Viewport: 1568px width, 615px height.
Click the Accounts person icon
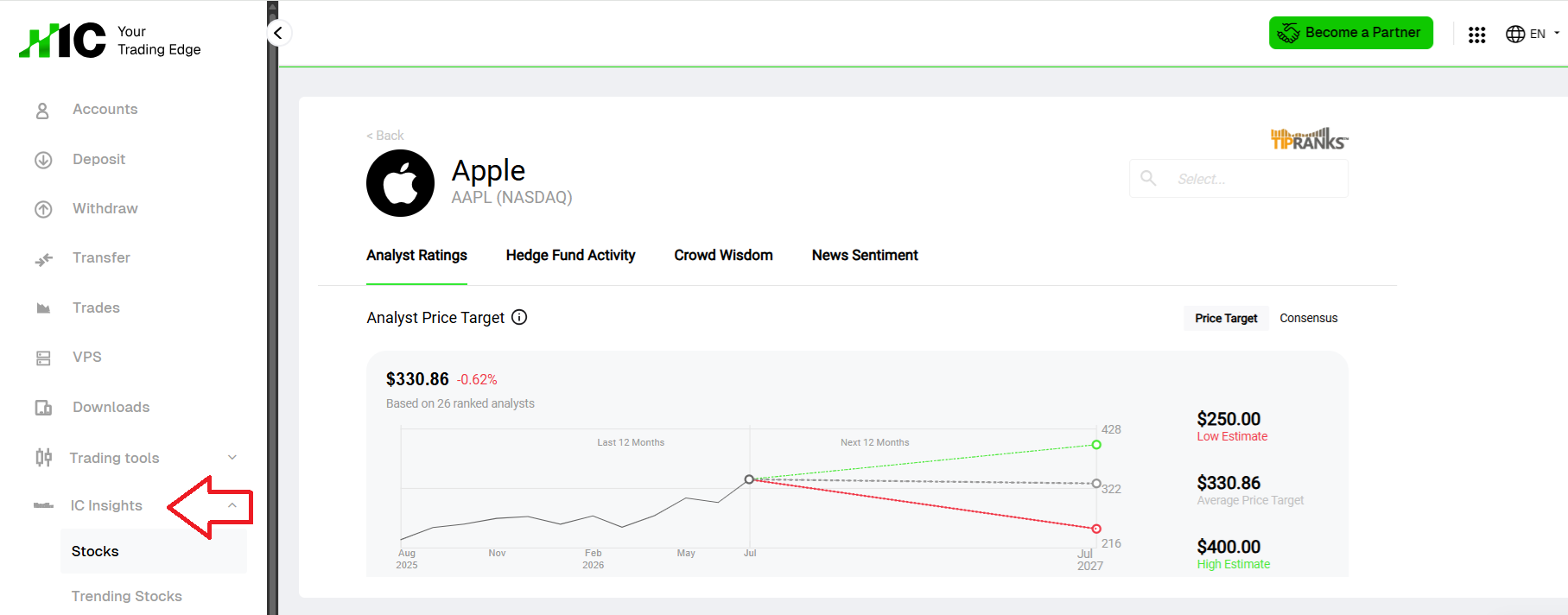point(42,111)
